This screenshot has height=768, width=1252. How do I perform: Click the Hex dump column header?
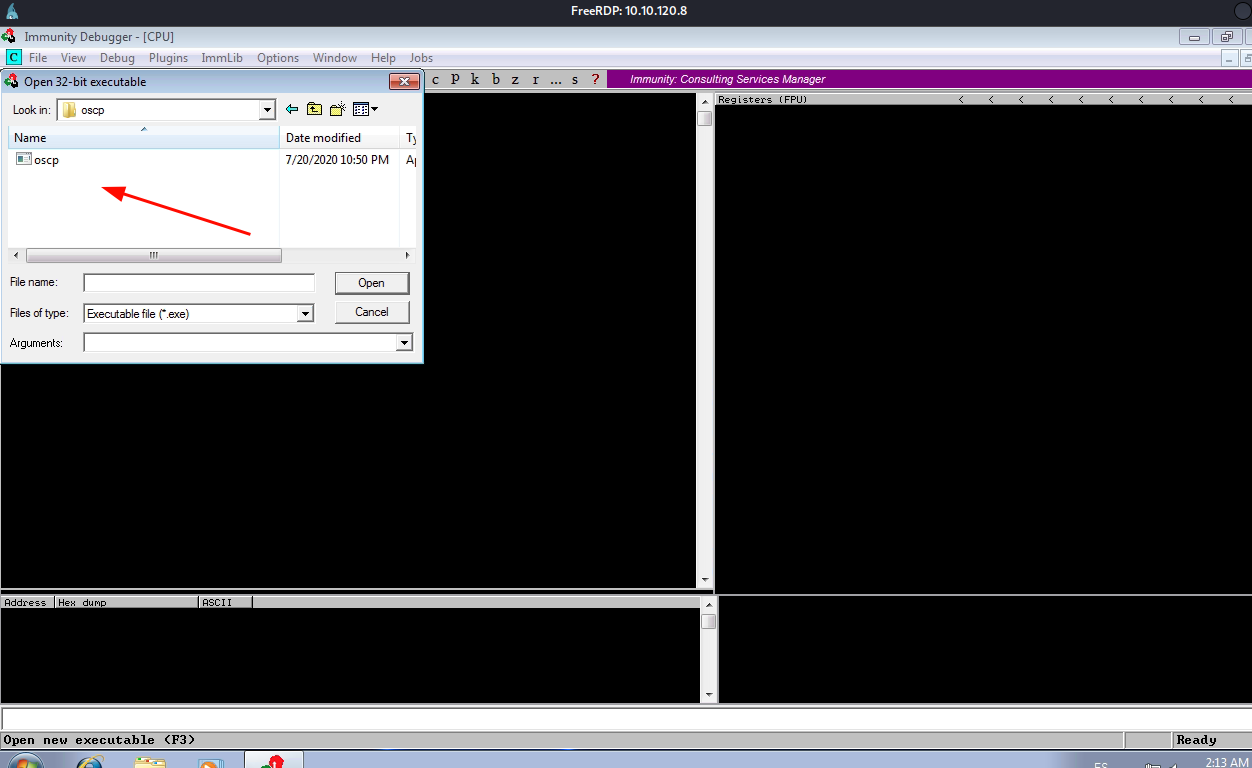coord(126,603)
